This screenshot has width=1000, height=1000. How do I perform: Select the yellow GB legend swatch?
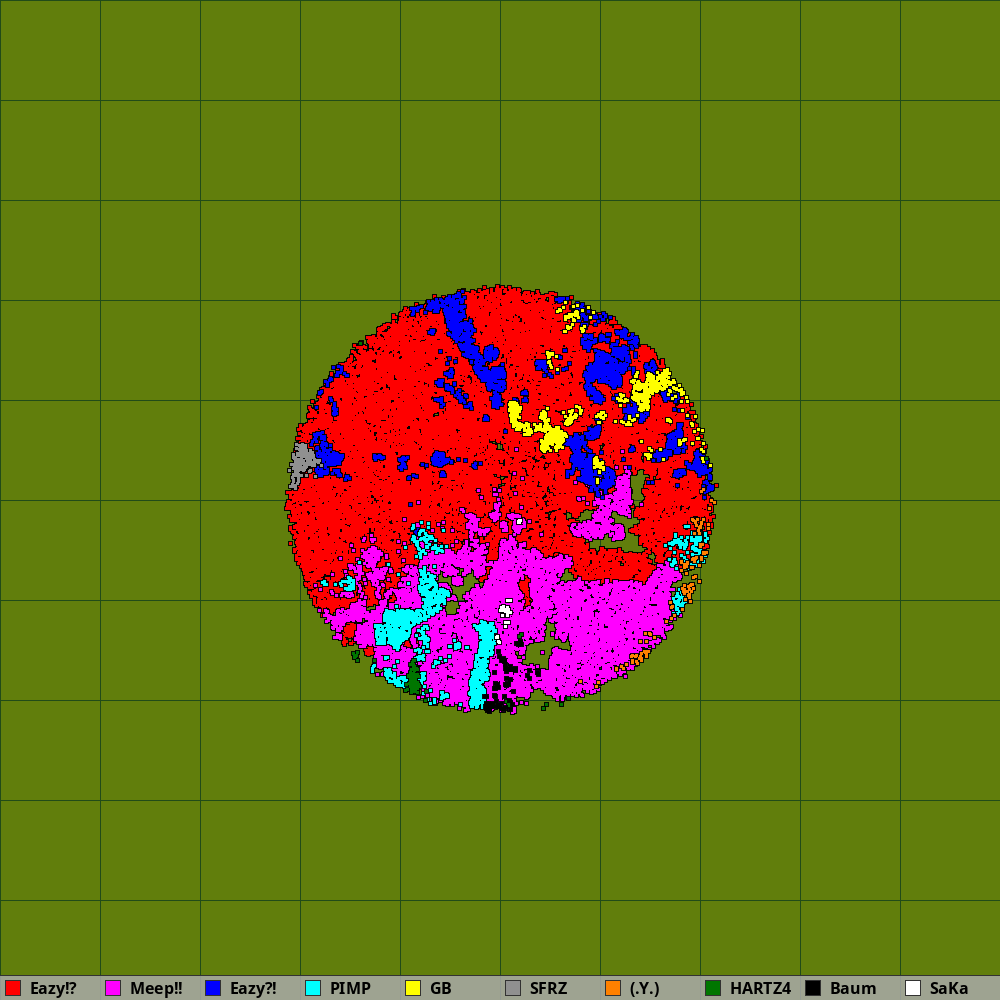413,988
